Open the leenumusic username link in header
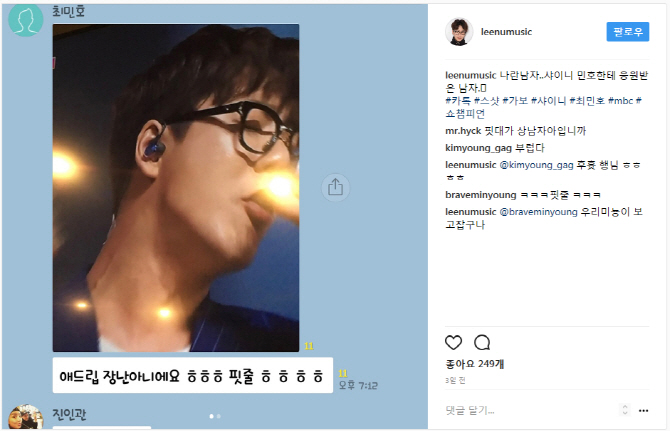Viewport: 670px width, 431px height. click(x=506, y=32)
